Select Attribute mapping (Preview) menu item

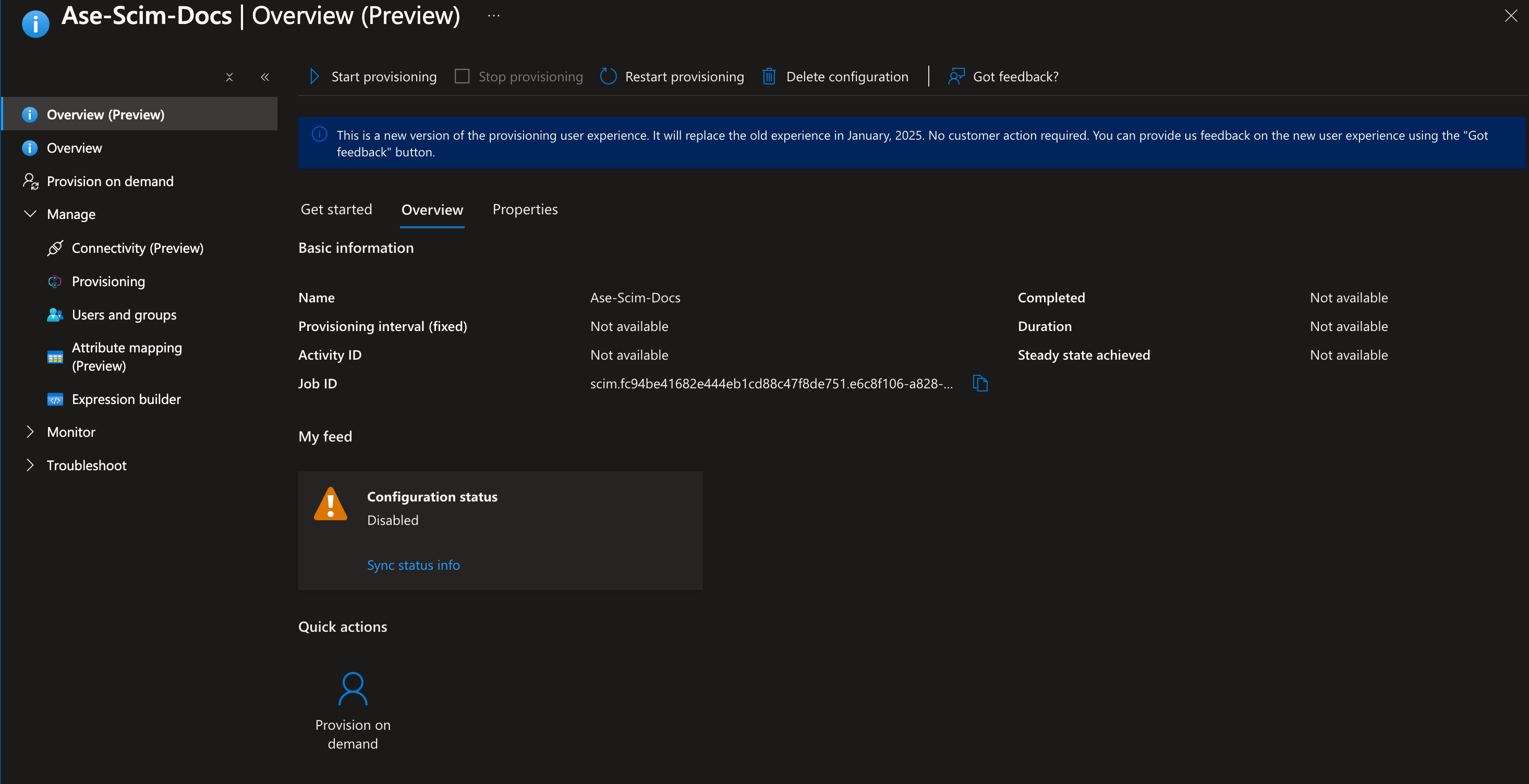126,357
